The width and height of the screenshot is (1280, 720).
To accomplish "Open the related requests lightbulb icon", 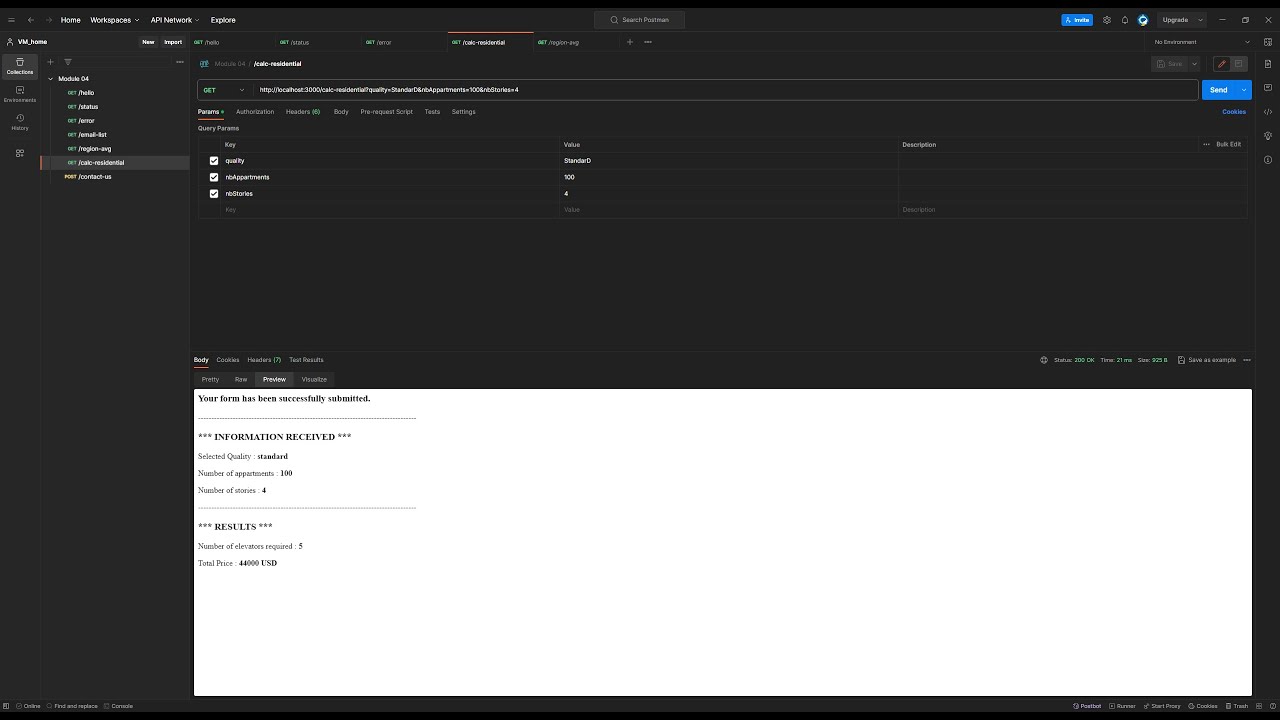I will pos(1268,136).
